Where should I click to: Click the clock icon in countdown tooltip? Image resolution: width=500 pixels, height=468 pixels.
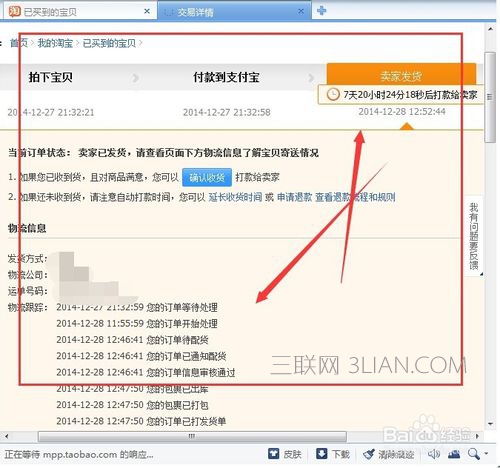[333, 95]
